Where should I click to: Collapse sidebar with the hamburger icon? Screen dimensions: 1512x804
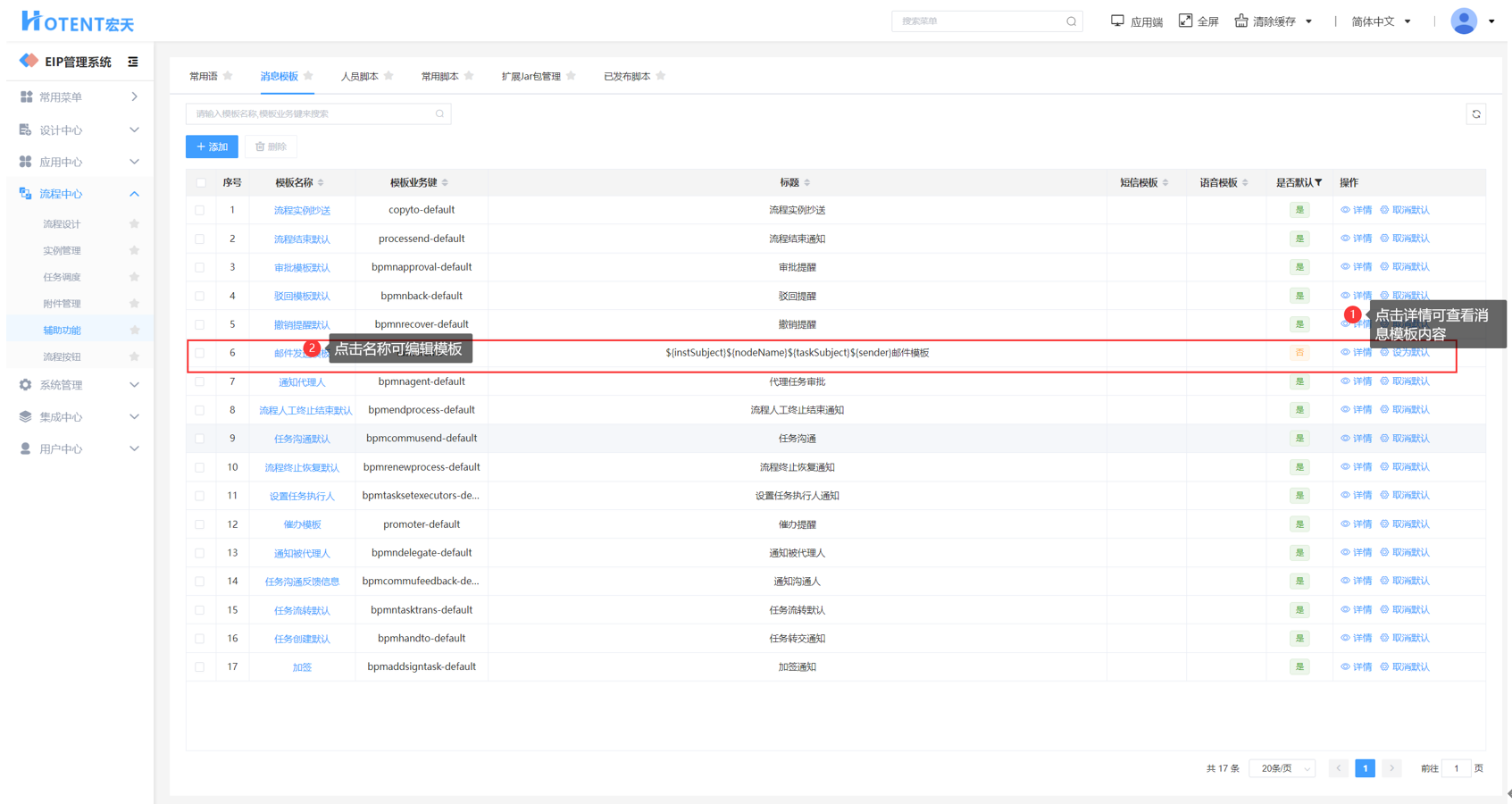pos(133,62)
